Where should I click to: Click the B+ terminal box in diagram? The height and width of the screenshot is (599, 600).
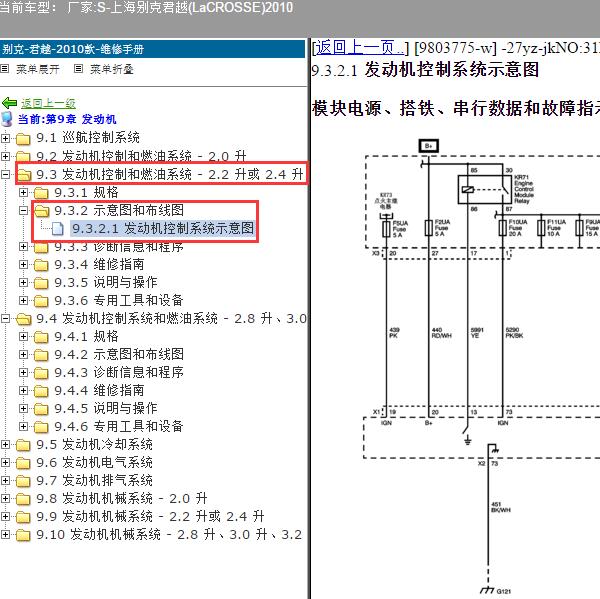click(x=429, y=146)
